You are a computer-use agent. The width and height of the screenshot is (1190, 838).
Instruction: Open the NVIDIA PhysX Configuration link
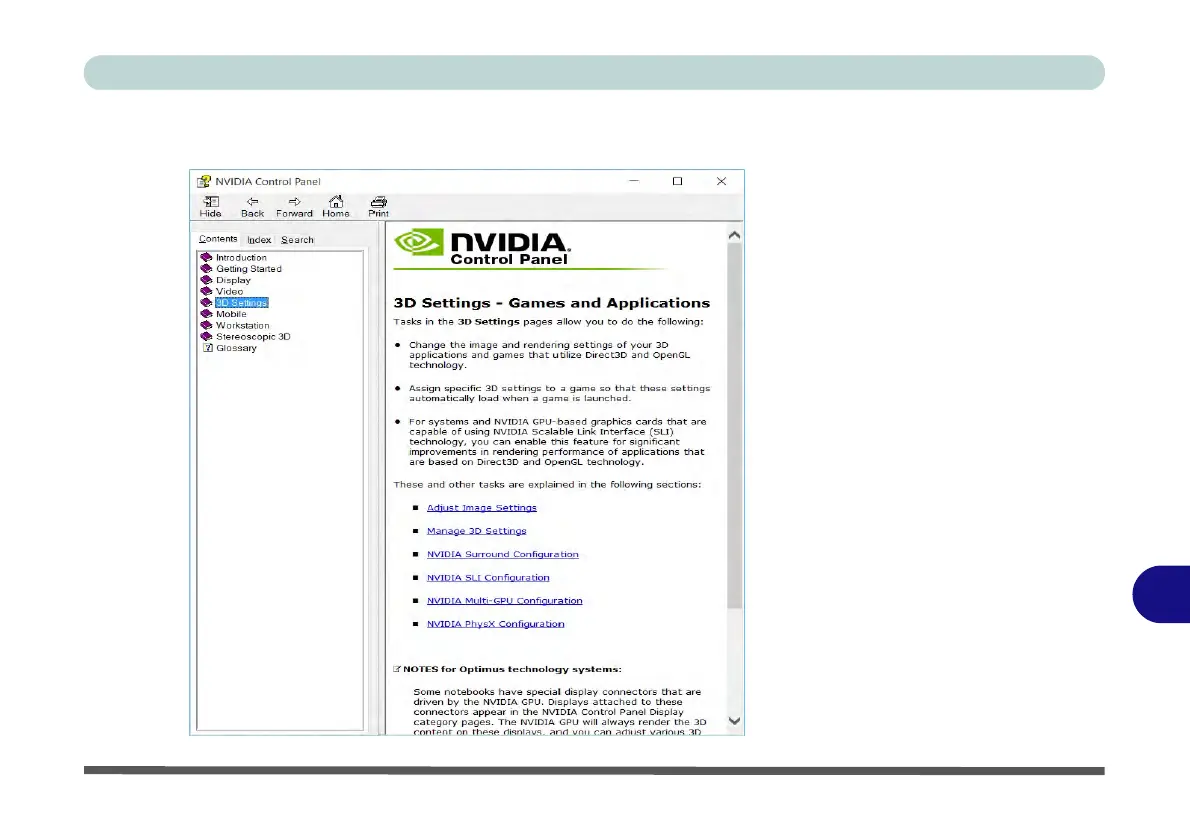point(496,624)
